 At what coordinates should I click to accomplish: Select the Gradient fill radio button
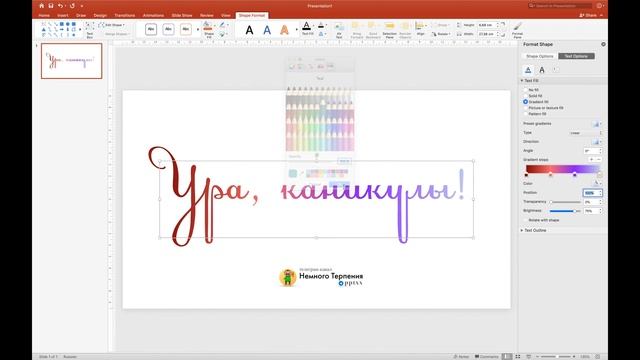click(526, 102)
